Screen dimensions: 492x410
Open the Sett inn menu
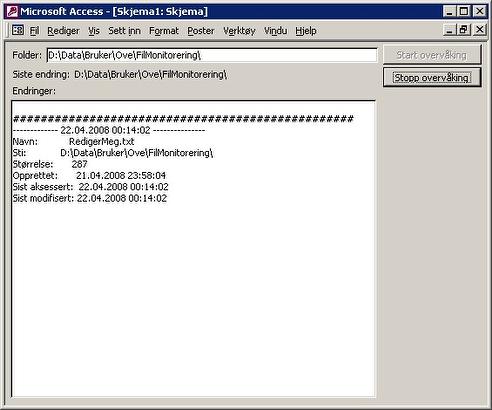[124, 31]
